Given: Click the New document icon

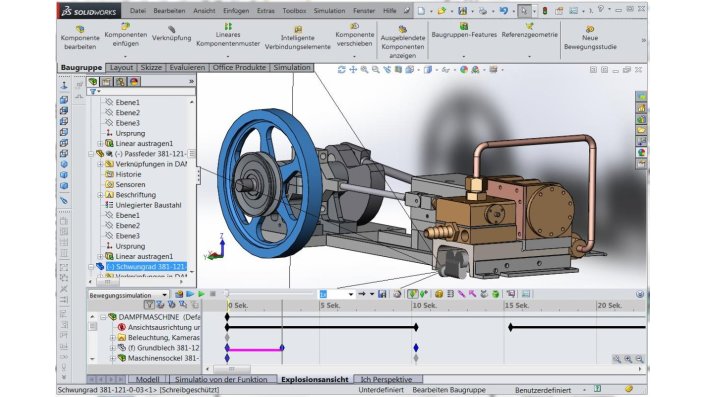Looking at the screenshot, I should [421, 11].
